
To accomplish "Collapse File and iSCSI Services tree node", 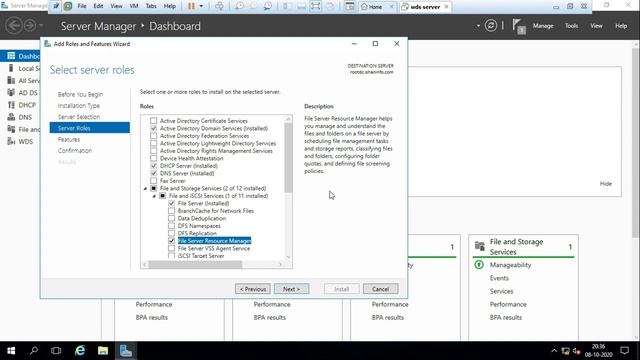I will tap(154, 196).
